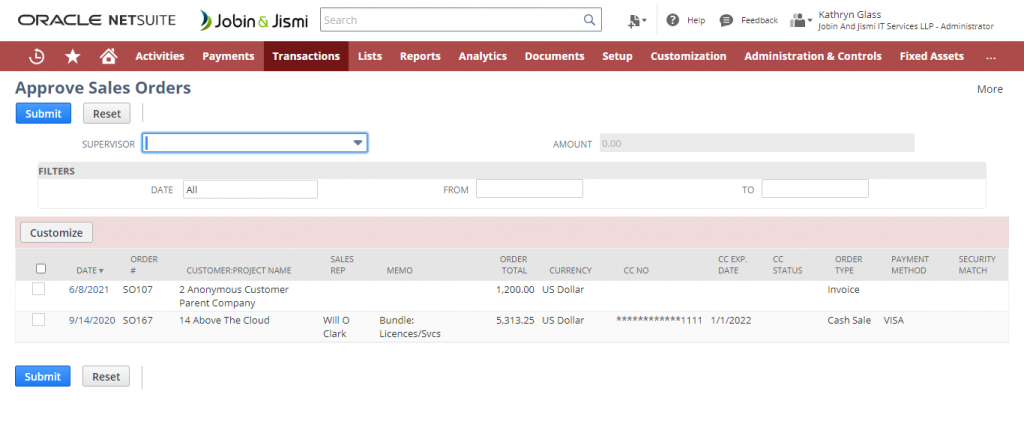Check the box for order SO107
This screenshot has width=1024, height=424.
tap(39, 289)
